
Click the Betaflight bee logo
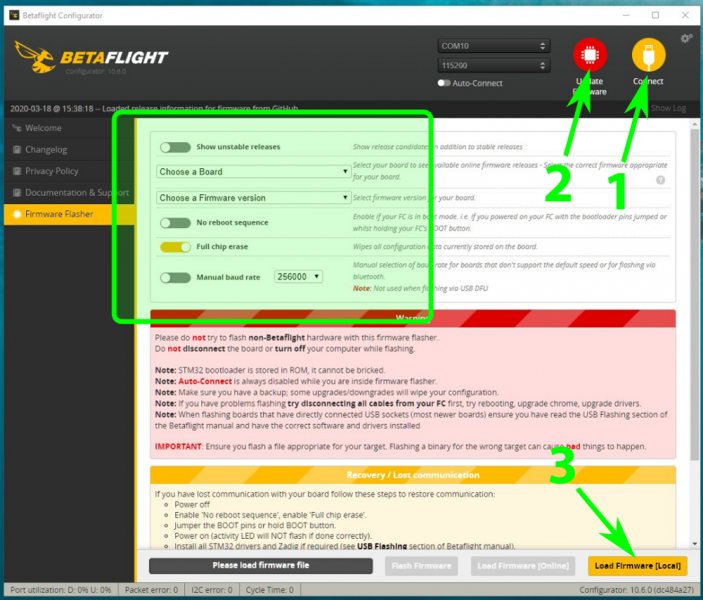(35, 57)
